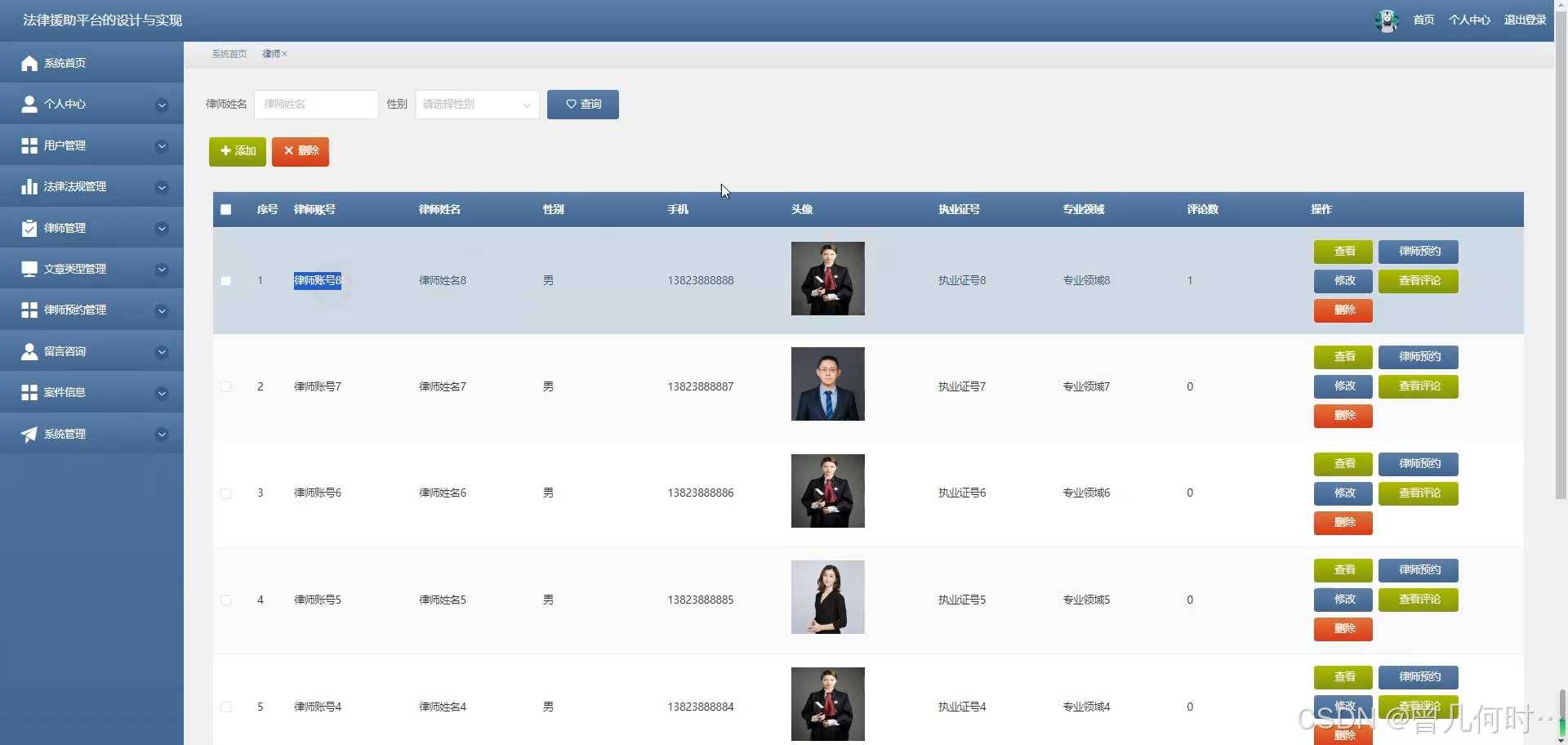Click the red 删除 button above table
Screen dimensions: 1568x745
[301, 151]
